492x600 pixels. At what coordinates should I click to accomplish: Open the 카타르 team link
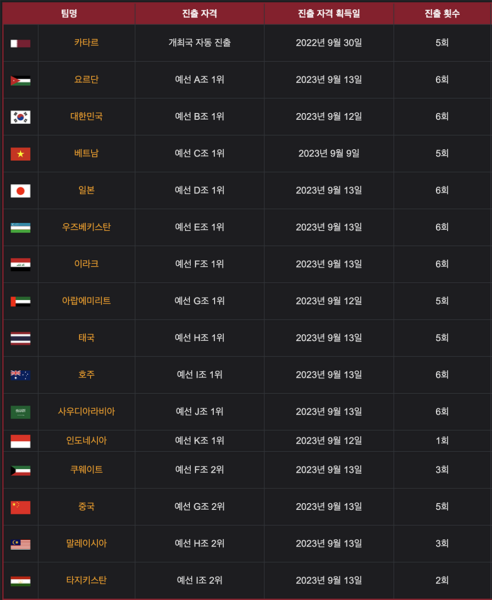(x=86, y=42)
